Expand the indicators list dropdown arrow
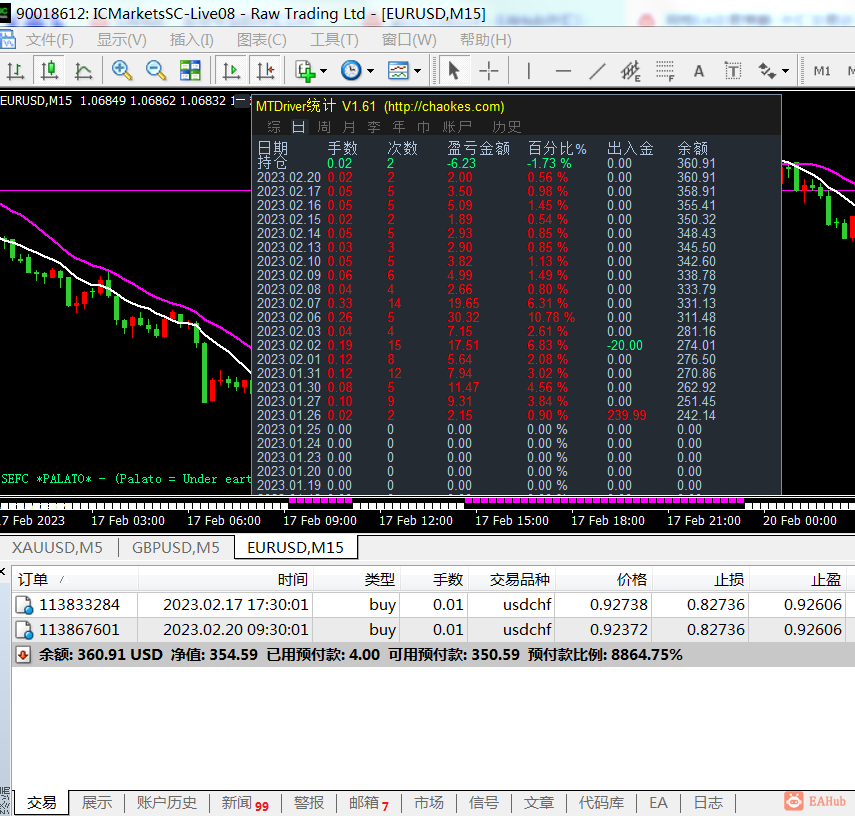 (x=323, y=71)
